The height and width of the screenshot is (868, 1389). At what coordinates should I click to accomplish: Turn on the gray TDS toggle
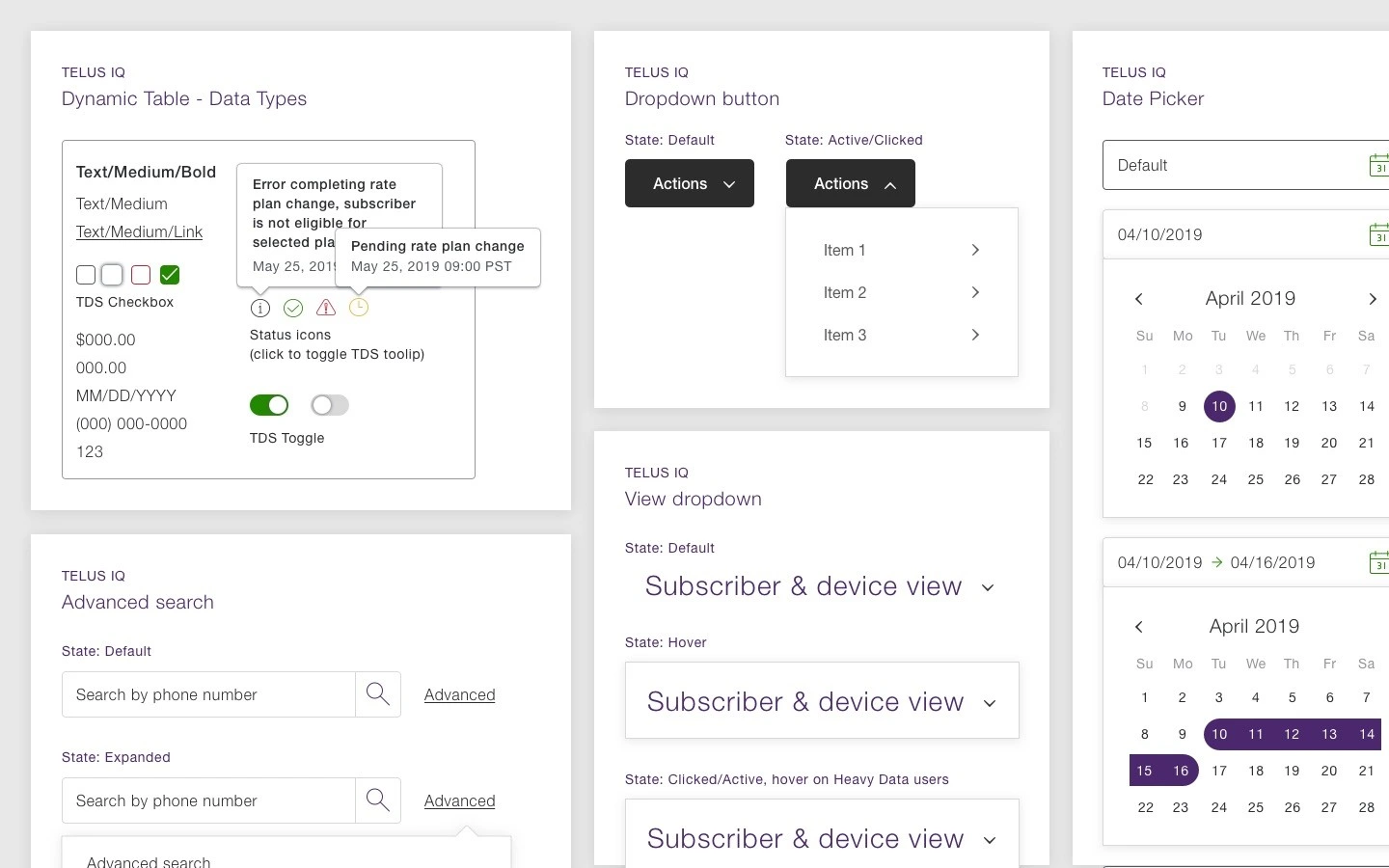click(330, 405)
